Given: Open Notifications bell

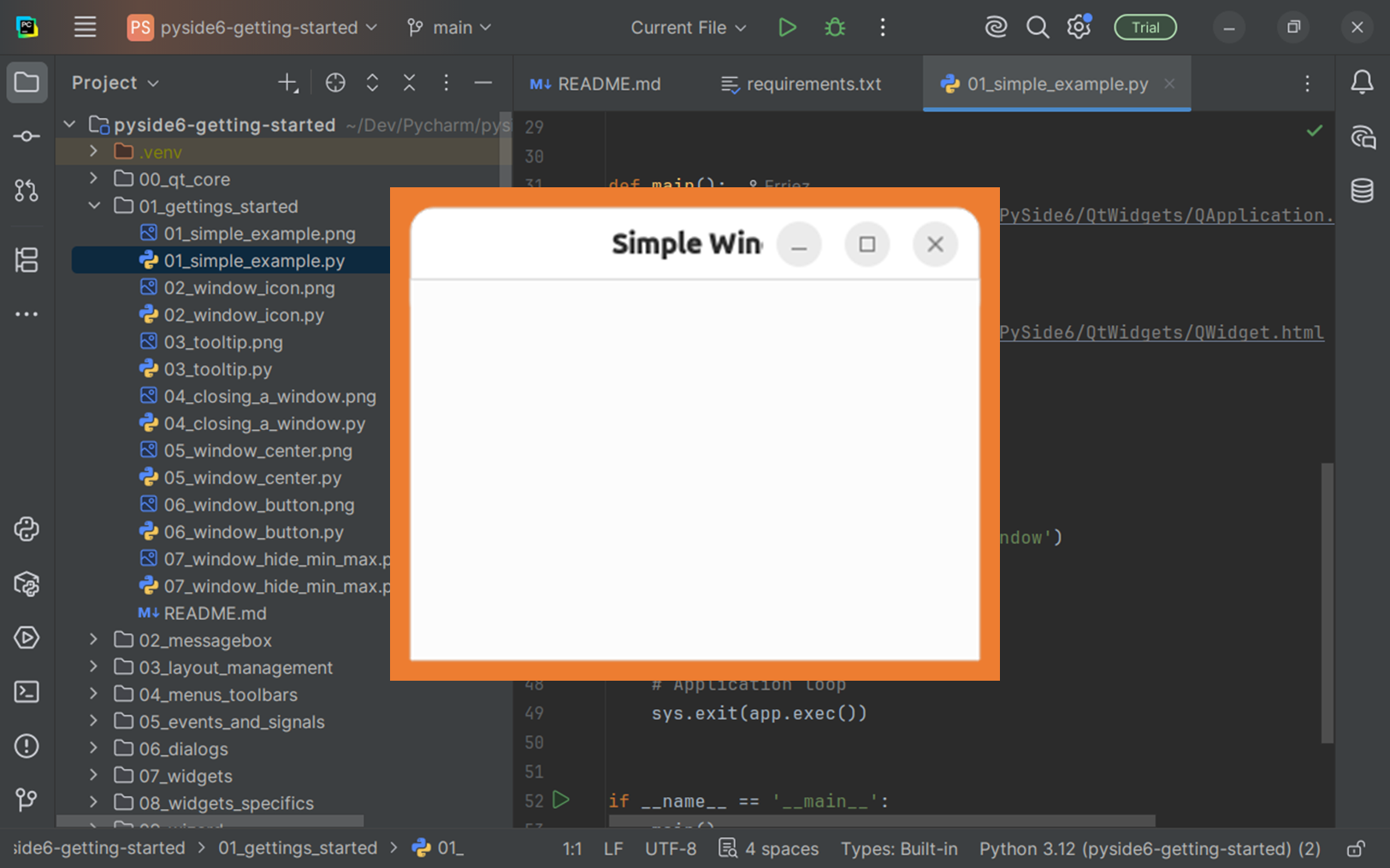Looking at the screenshot, I should [1362, 82].
